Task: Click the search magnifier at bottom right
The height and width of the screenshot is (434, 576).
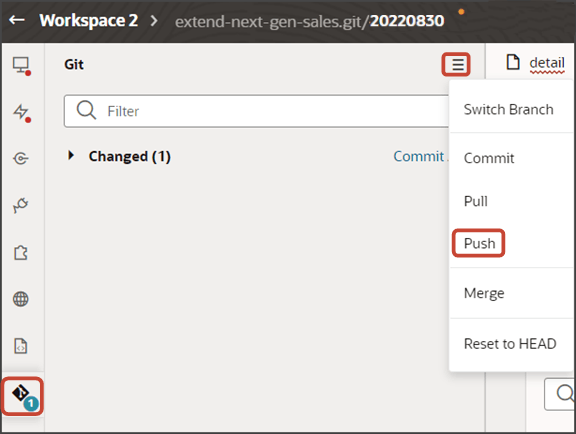Action: 564,393
